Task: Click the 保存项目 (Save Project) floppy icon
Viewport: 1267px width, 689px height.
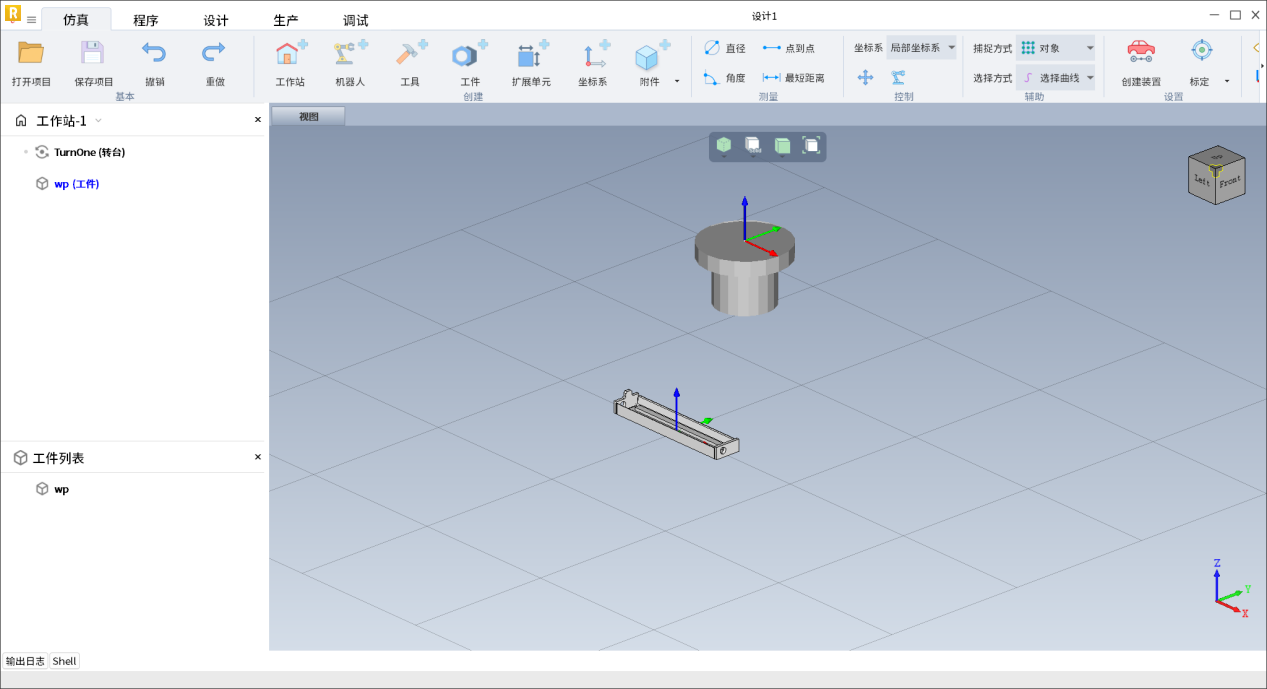Action: click(x=93, y=54)
